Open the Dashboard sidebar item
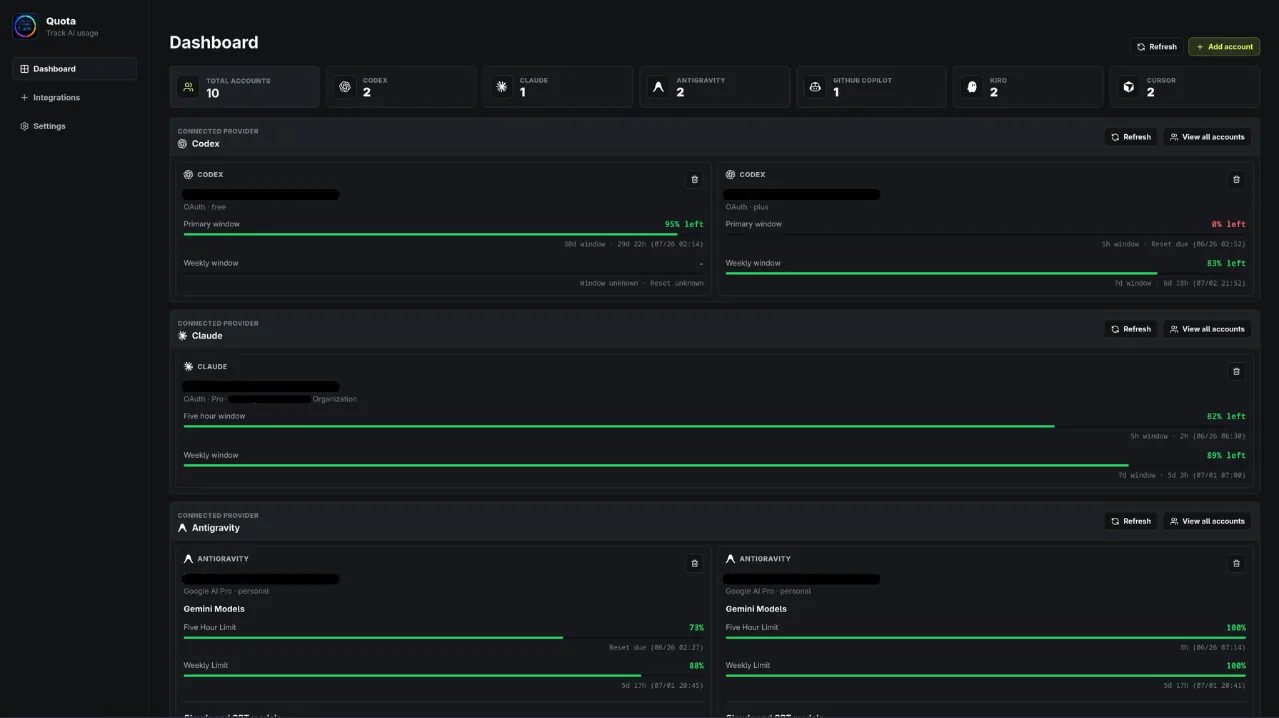Screen dimensions: 1279x718 (x=75, y=69)
